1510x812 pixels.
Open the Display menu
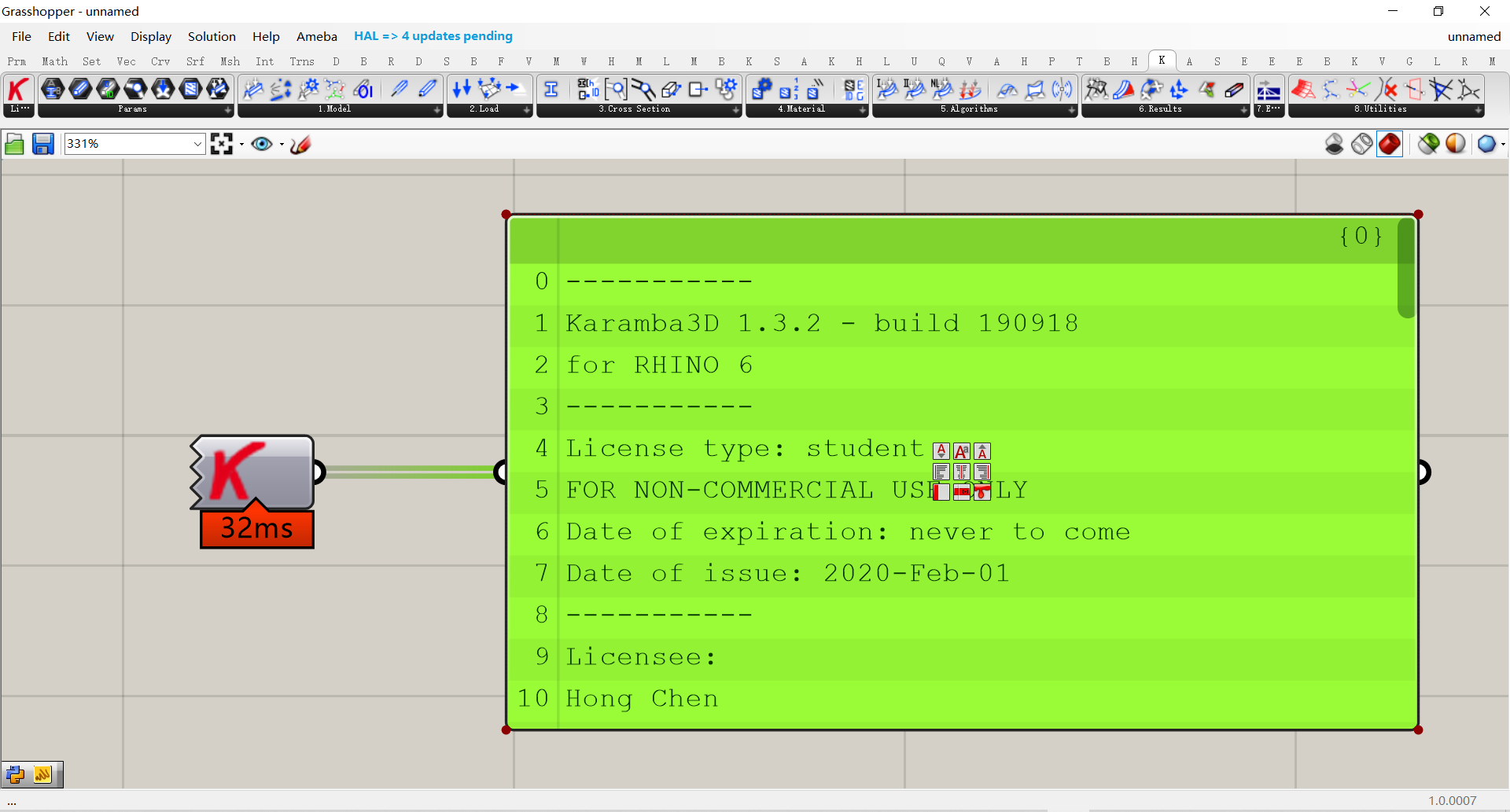[151, 36]
